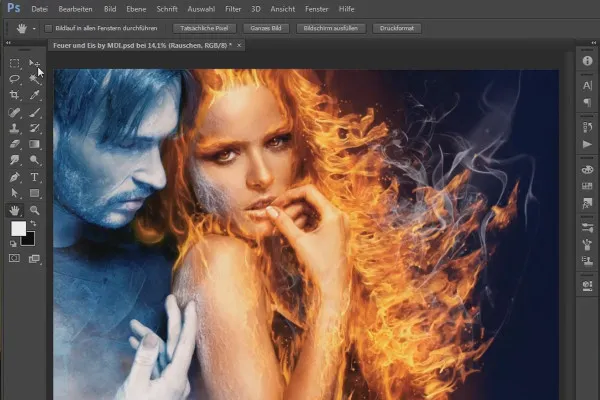Select the Crop tool

point(15,95)
